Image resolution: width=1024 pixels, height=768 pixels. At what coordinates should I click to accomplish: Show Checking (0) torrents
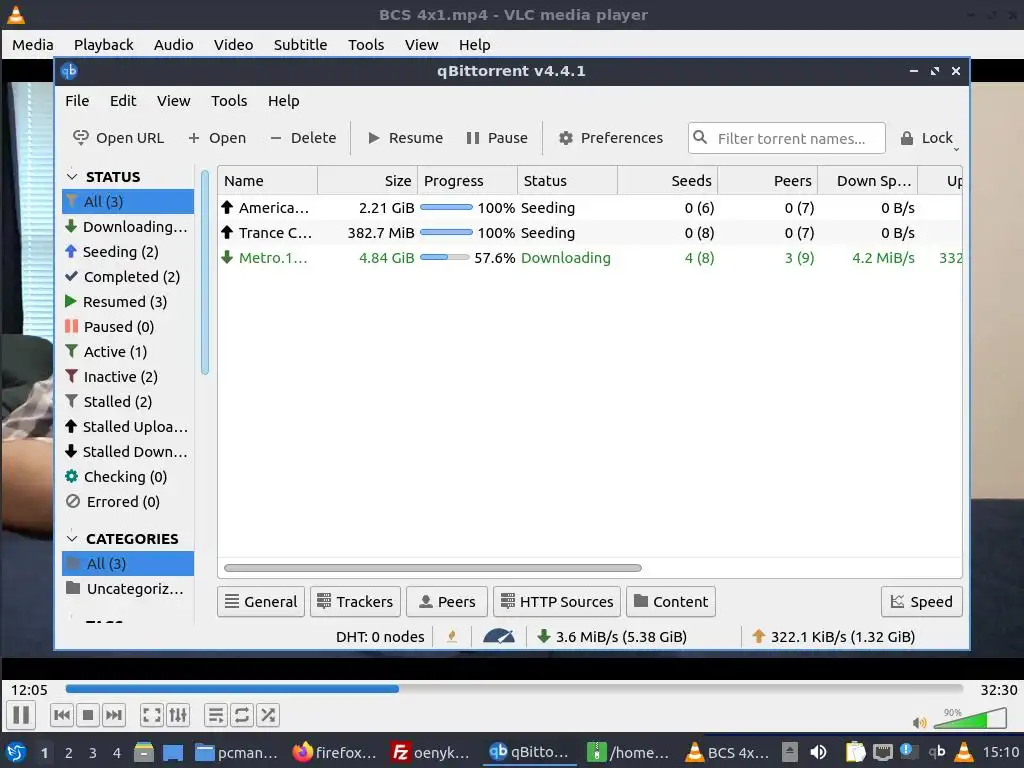tap(128, 477)
